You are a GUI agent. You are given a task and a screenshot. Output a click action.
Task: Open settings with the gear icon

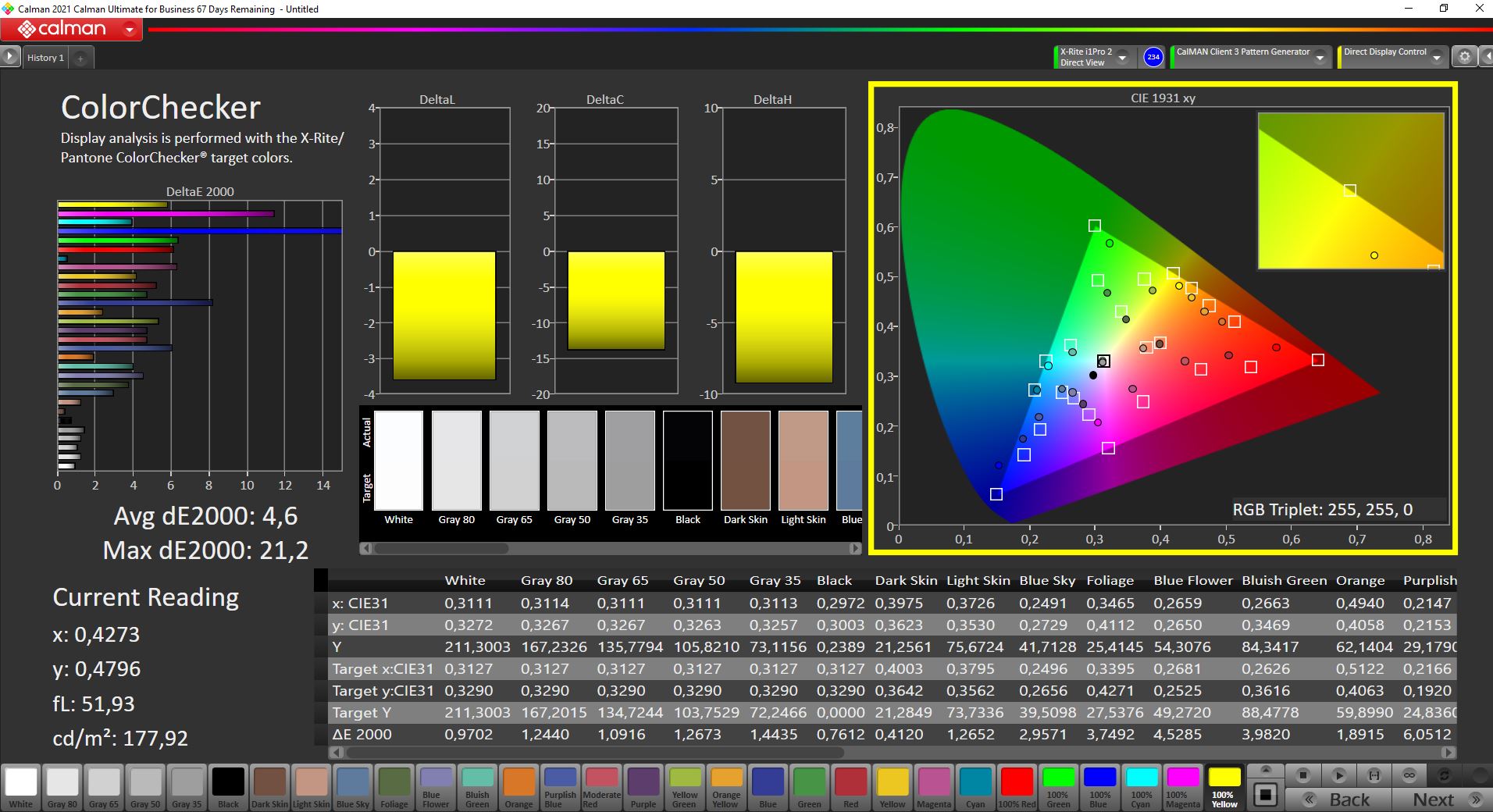coord(1464,57)
